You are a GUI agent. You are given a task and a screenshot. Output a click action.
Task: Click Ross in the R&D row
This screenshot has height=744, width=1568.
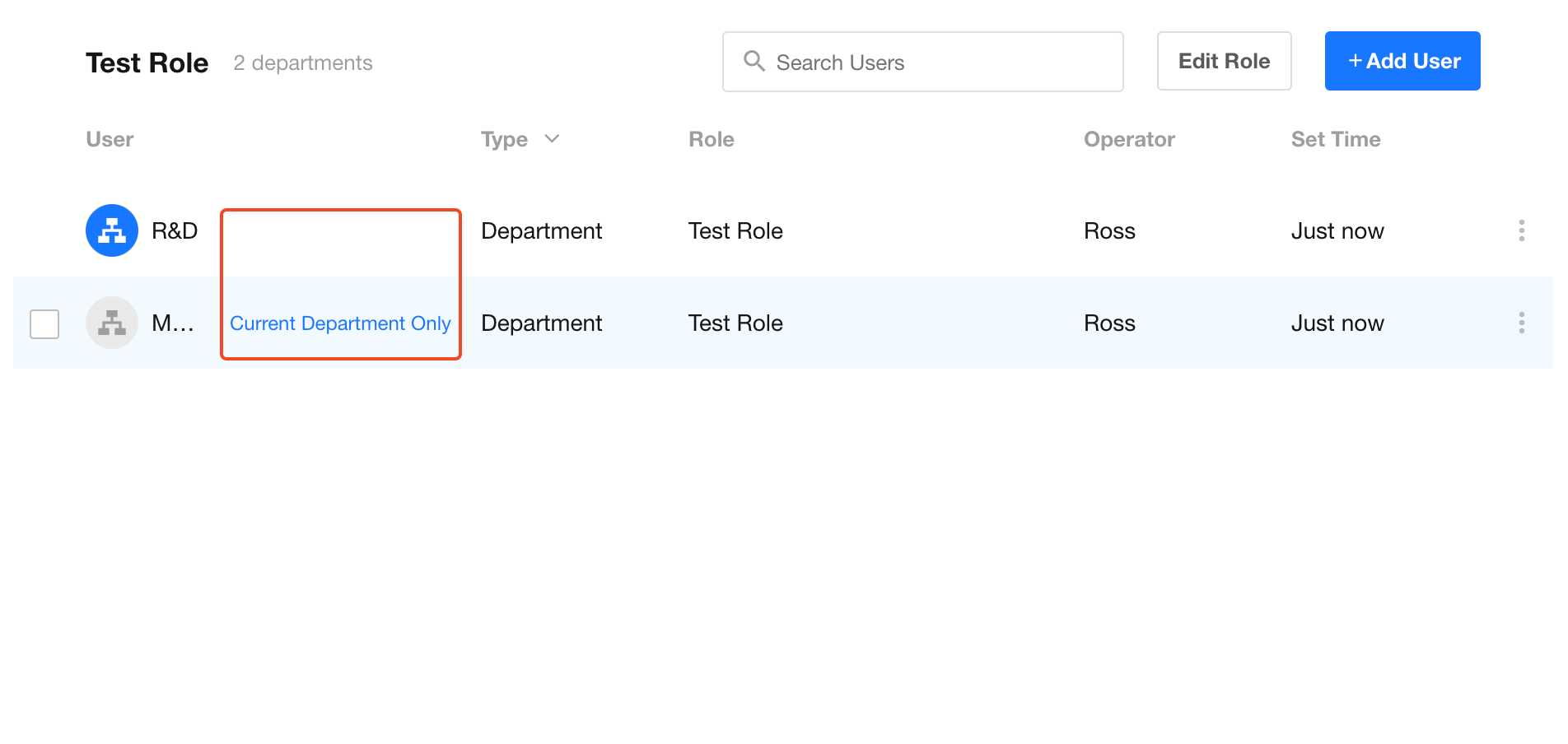[x=1109, y=231]
